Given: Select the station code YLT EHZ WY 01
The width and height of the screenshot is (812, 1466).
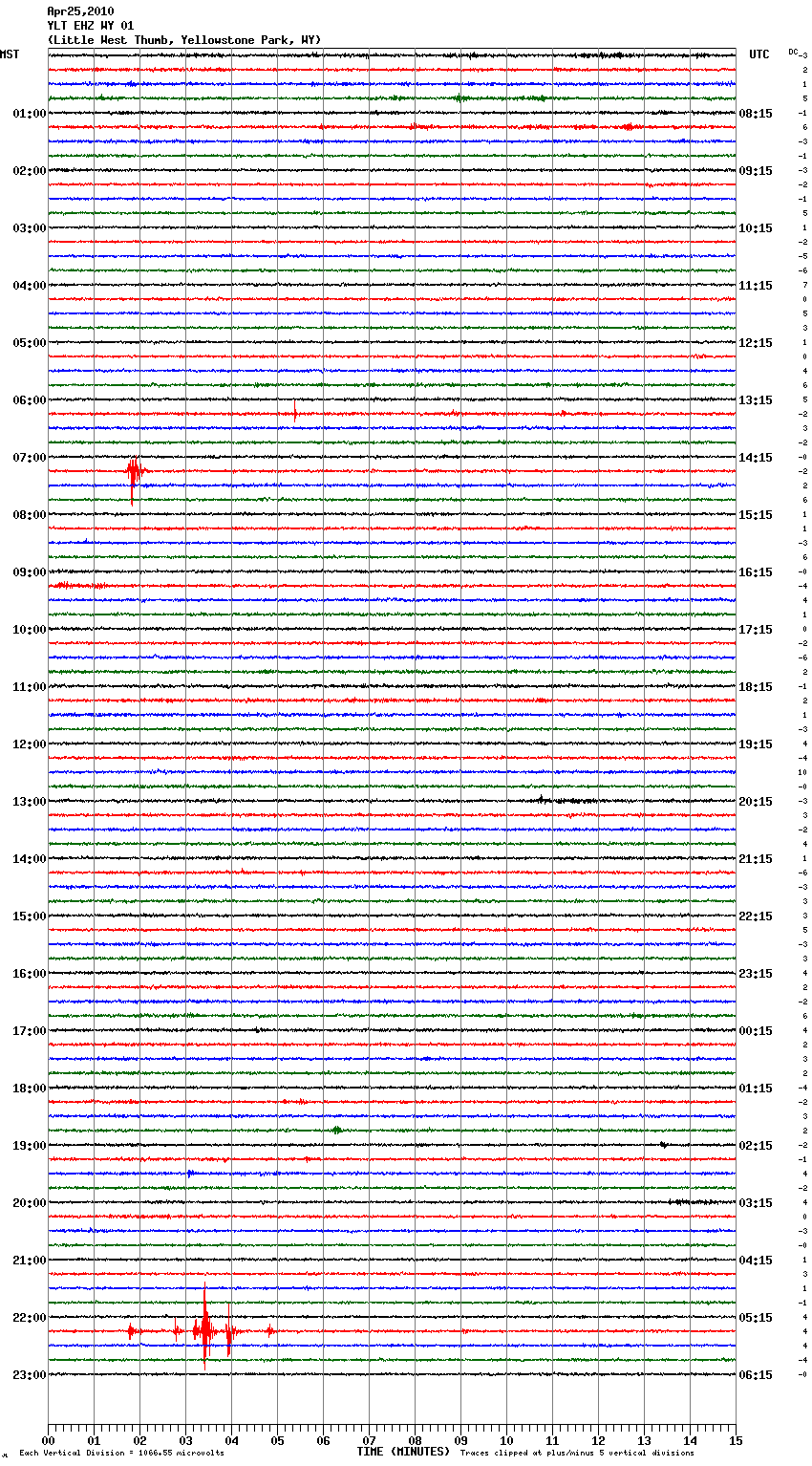Looking at the screenshot, I should click(91, 26).
